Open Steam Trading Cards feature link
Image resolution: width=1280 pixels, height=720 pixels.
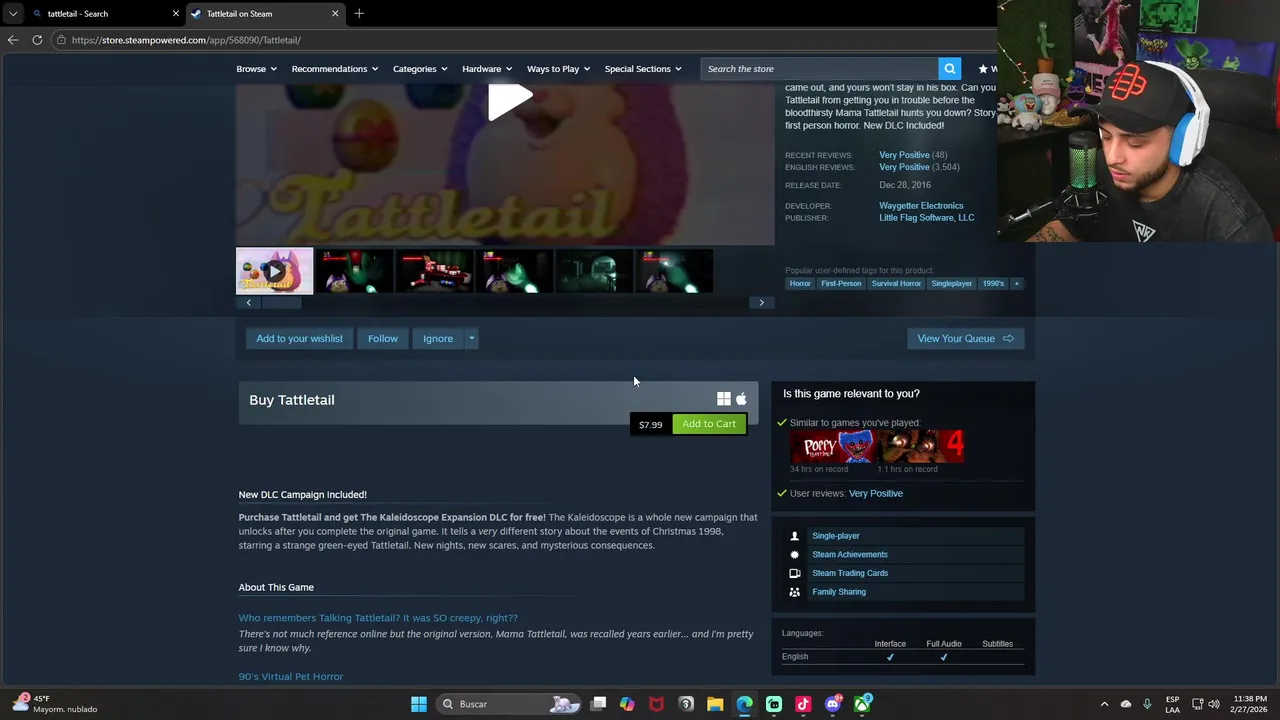850,573
